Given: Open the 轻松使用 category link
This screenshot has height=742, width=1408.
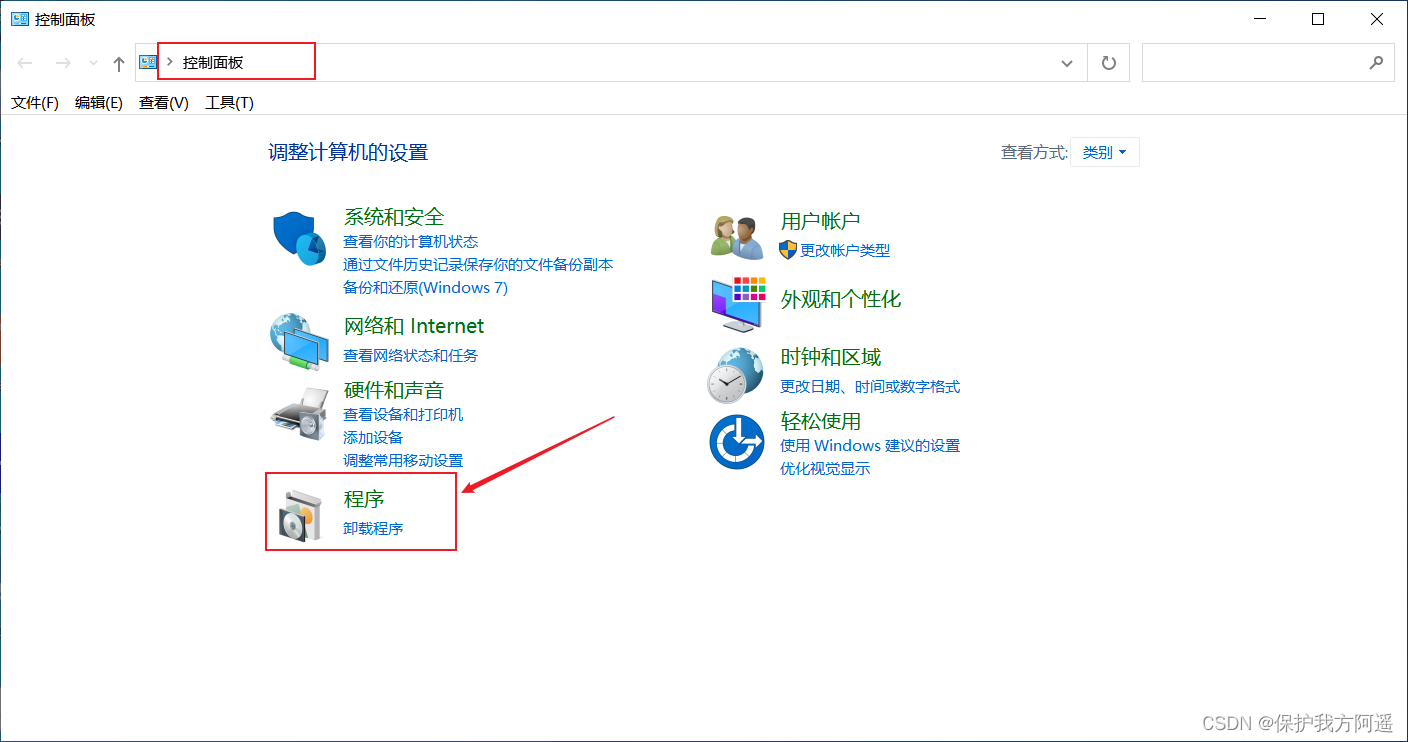Looking at the screenshot, I should 821,421.
